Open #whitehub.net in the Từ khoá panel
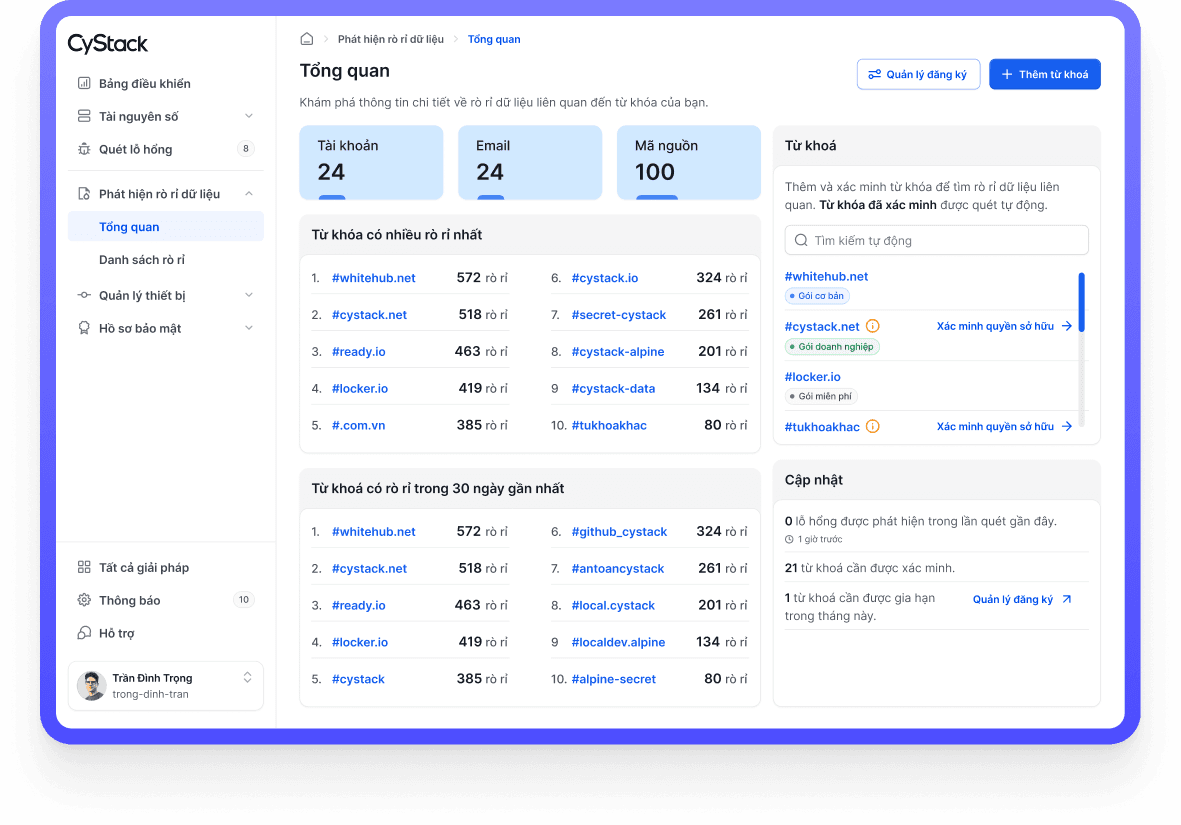The image size is (1181, 825). [826, 277]
